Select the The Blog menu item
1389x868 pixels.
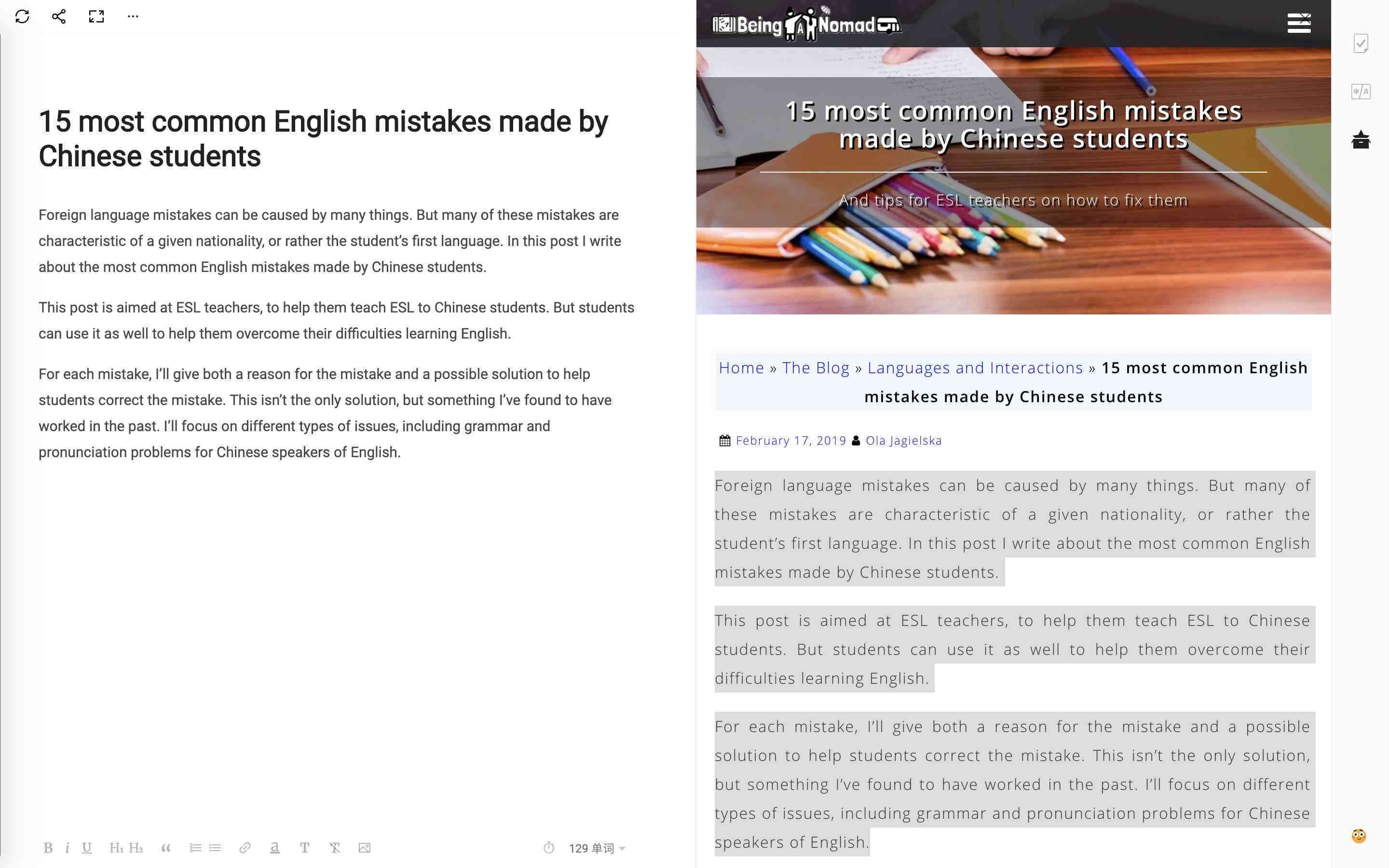(x=816, y=368)
